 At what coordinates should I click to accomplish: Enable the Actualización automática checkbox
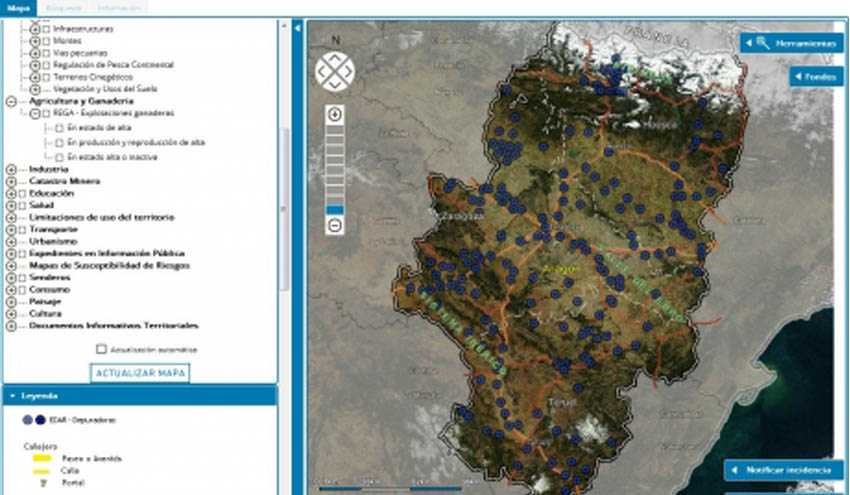(101, 350)
